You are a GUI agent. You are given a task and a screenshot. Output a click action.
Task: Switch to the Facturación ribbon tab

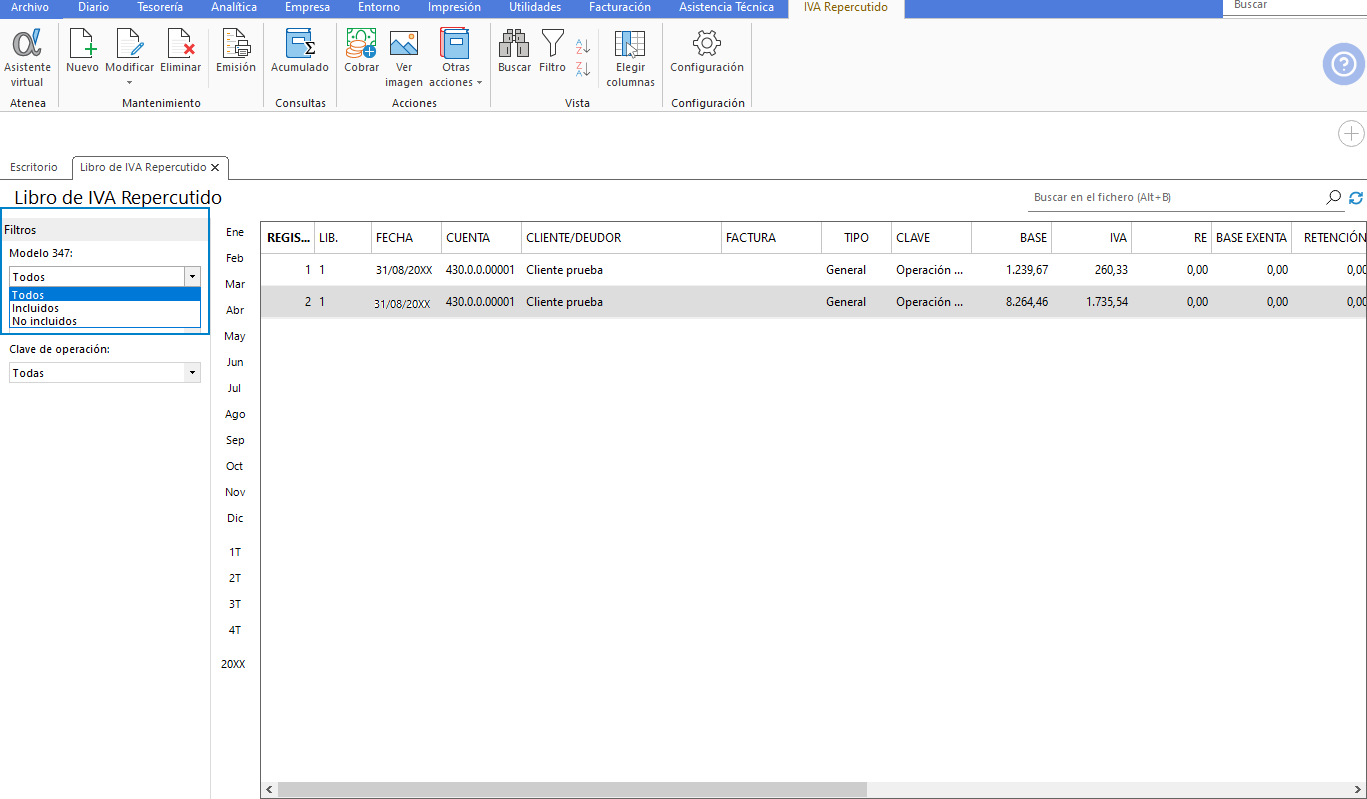pos(620,7)
